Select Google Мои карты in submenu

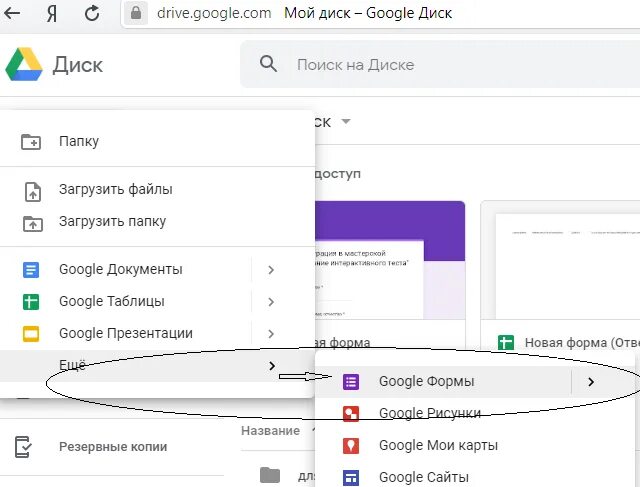coord(476,445)
